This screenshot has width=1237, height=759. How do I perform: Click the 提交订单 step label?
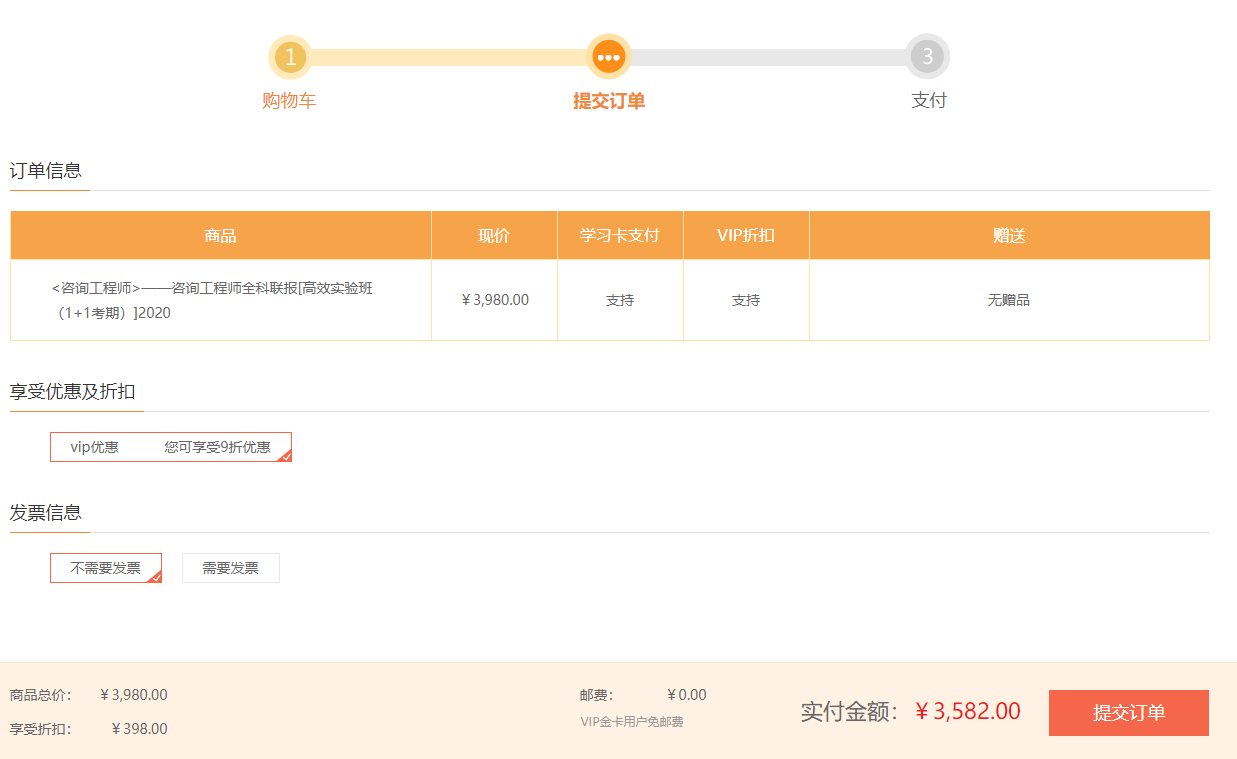coord(609,101)
